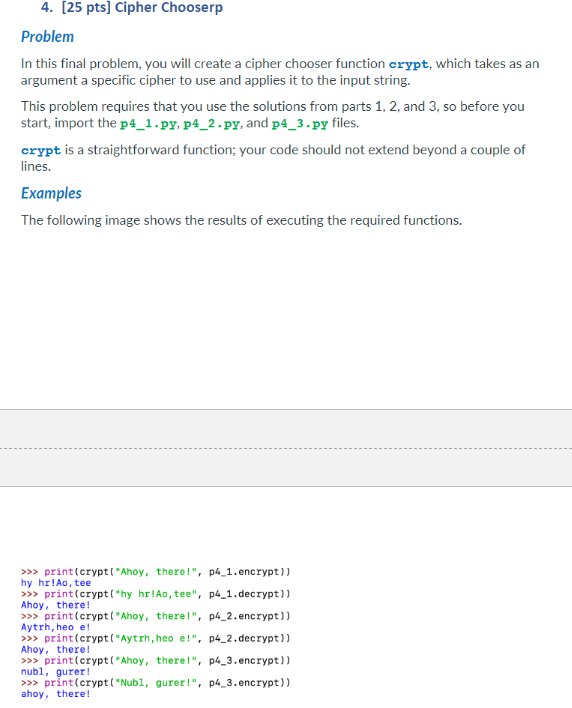The width and height of the screenshot is (572, 708).
Task: Click the heading '[25 pts] Cipher Chooserp'
Action: pos(142,8)
